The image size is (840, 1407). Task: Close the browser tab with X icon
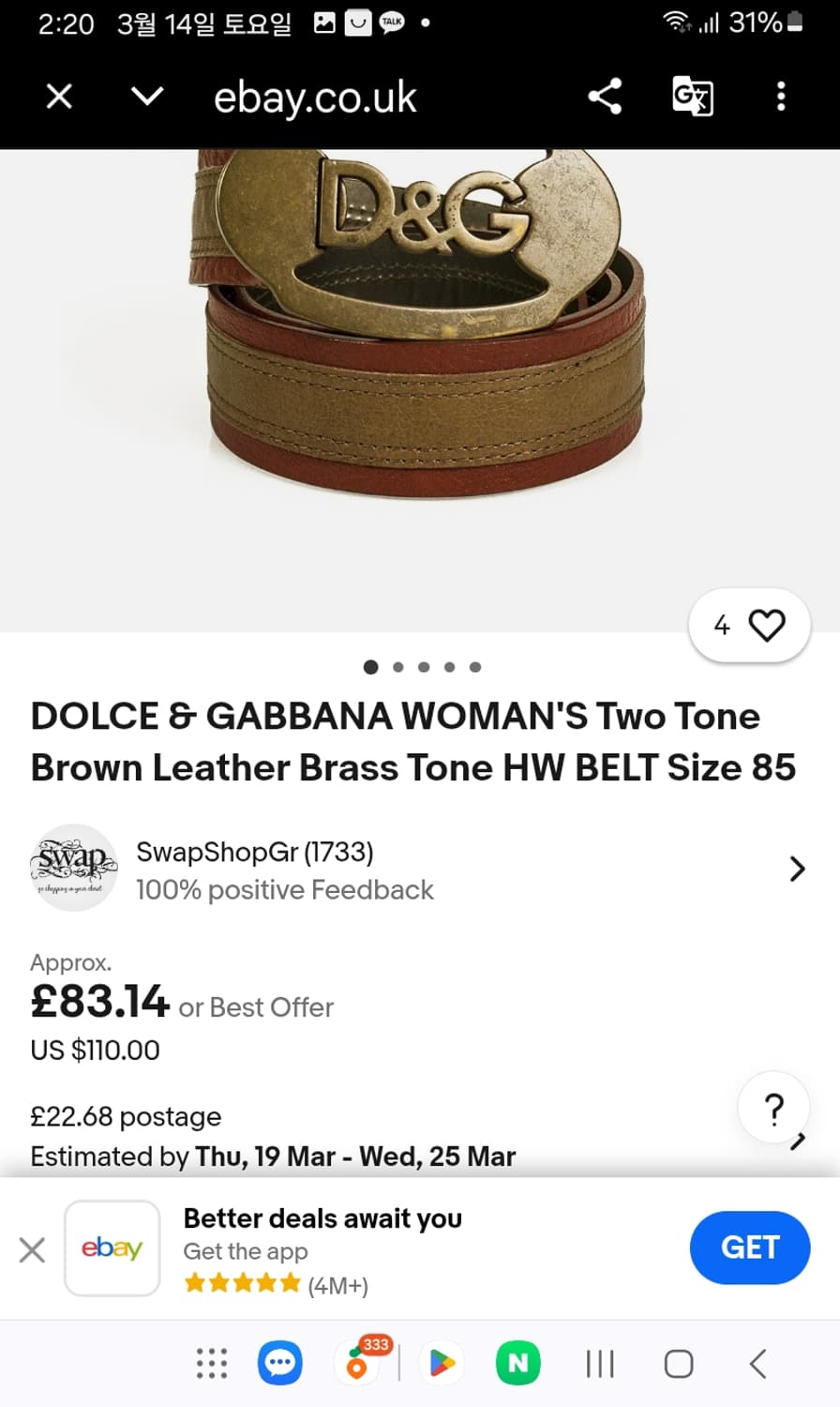pyautogui.click(x=59, y=97)
